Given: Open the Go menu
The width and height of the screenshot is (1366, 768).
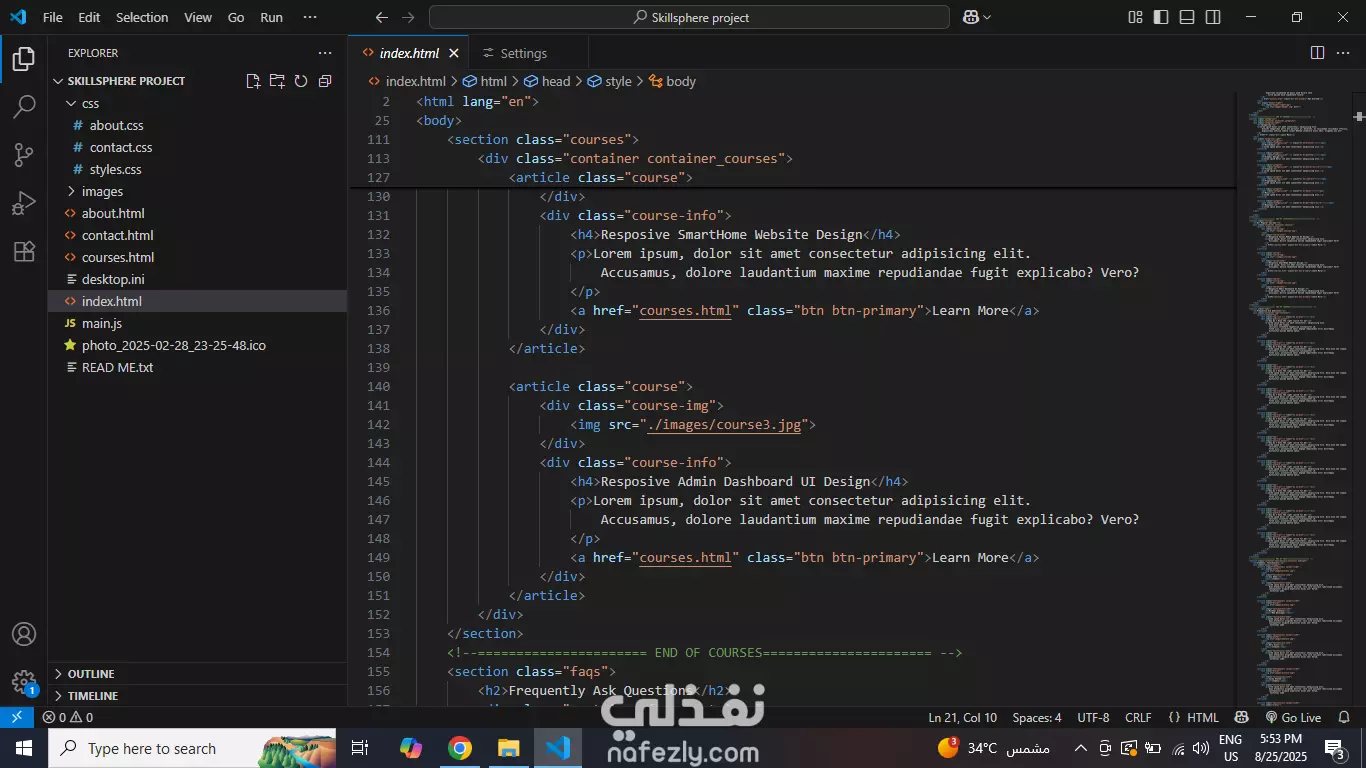Looking at the screenshot, I should (x=236, y=17).
